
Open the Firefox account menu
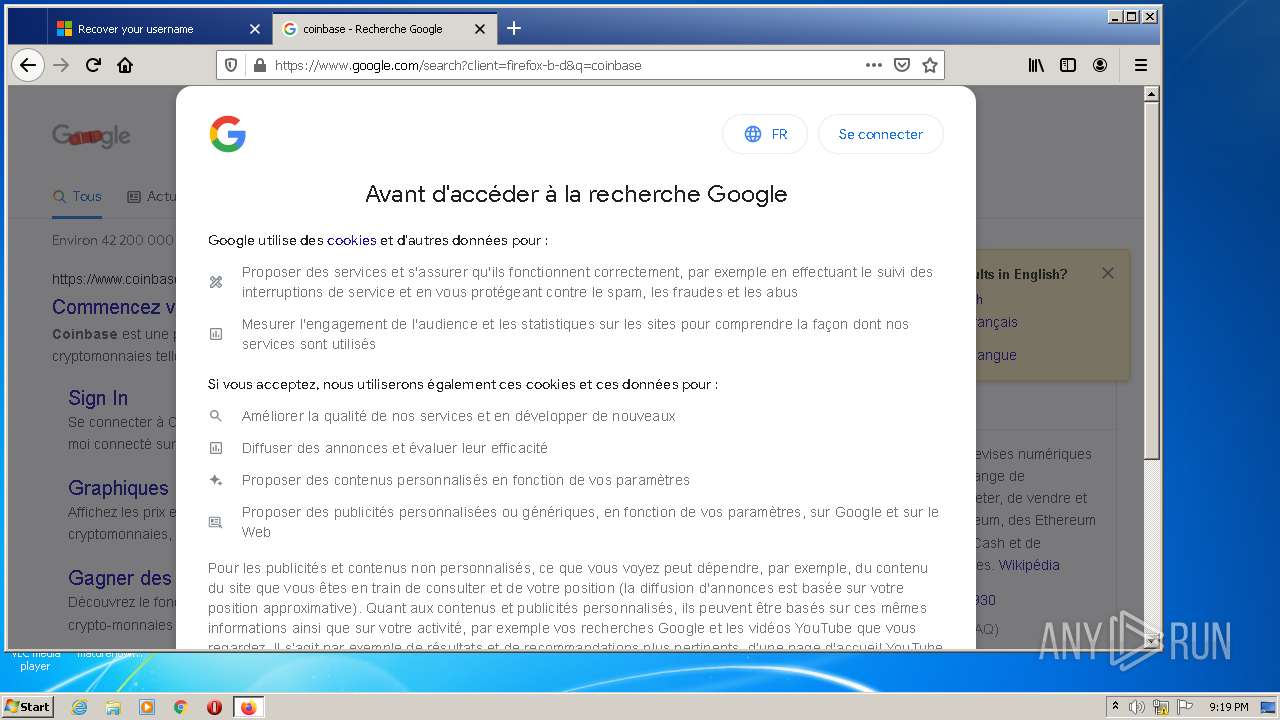[x=1100, y=65]
